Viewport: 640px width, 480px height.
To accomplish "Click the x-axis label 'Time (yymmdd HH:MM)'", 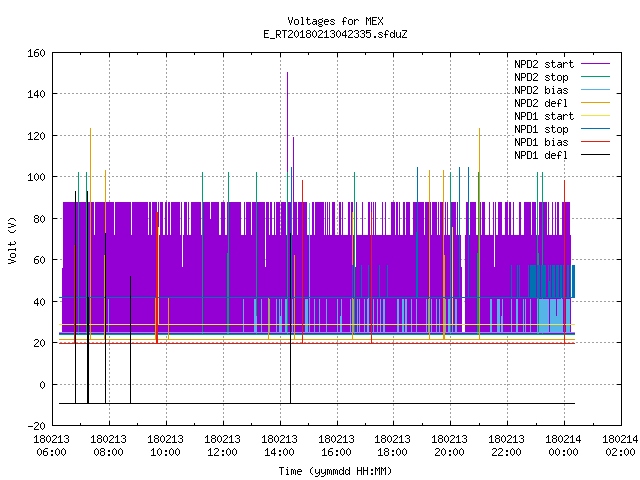I will click(335, 471).
